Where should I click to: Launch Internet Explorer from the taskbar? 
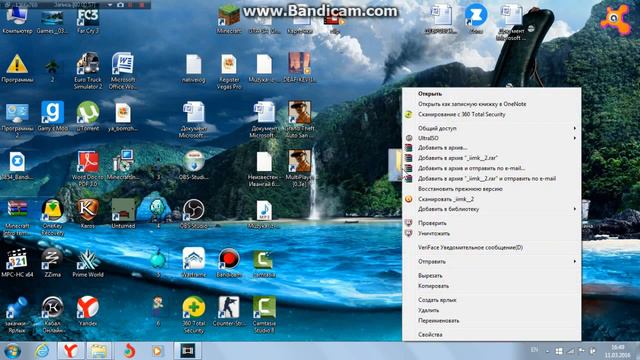click(42, 351)
